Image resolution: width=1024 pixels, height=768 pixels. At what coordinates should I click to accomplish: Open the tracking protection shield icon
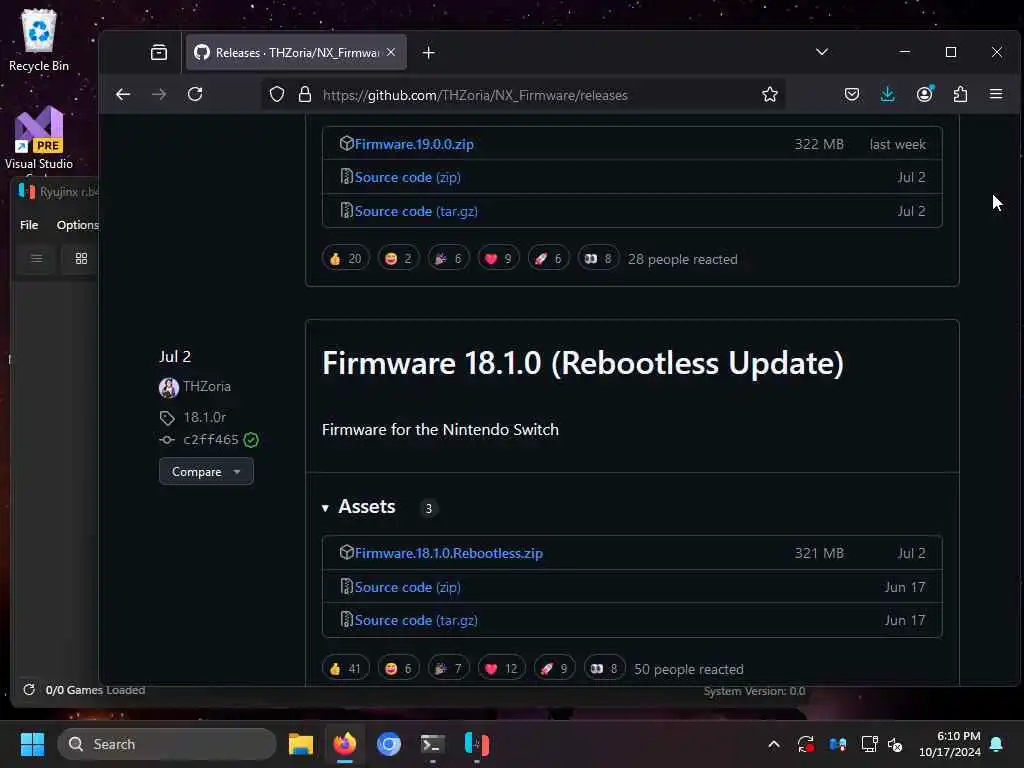pos(277,95)
